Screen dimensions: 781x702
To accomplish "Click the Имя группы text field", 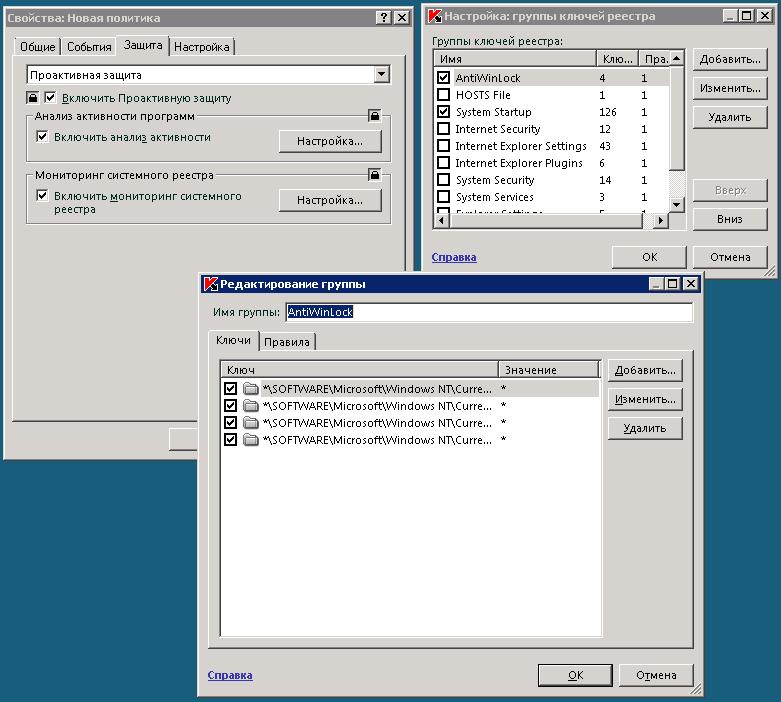I will 489,312.
